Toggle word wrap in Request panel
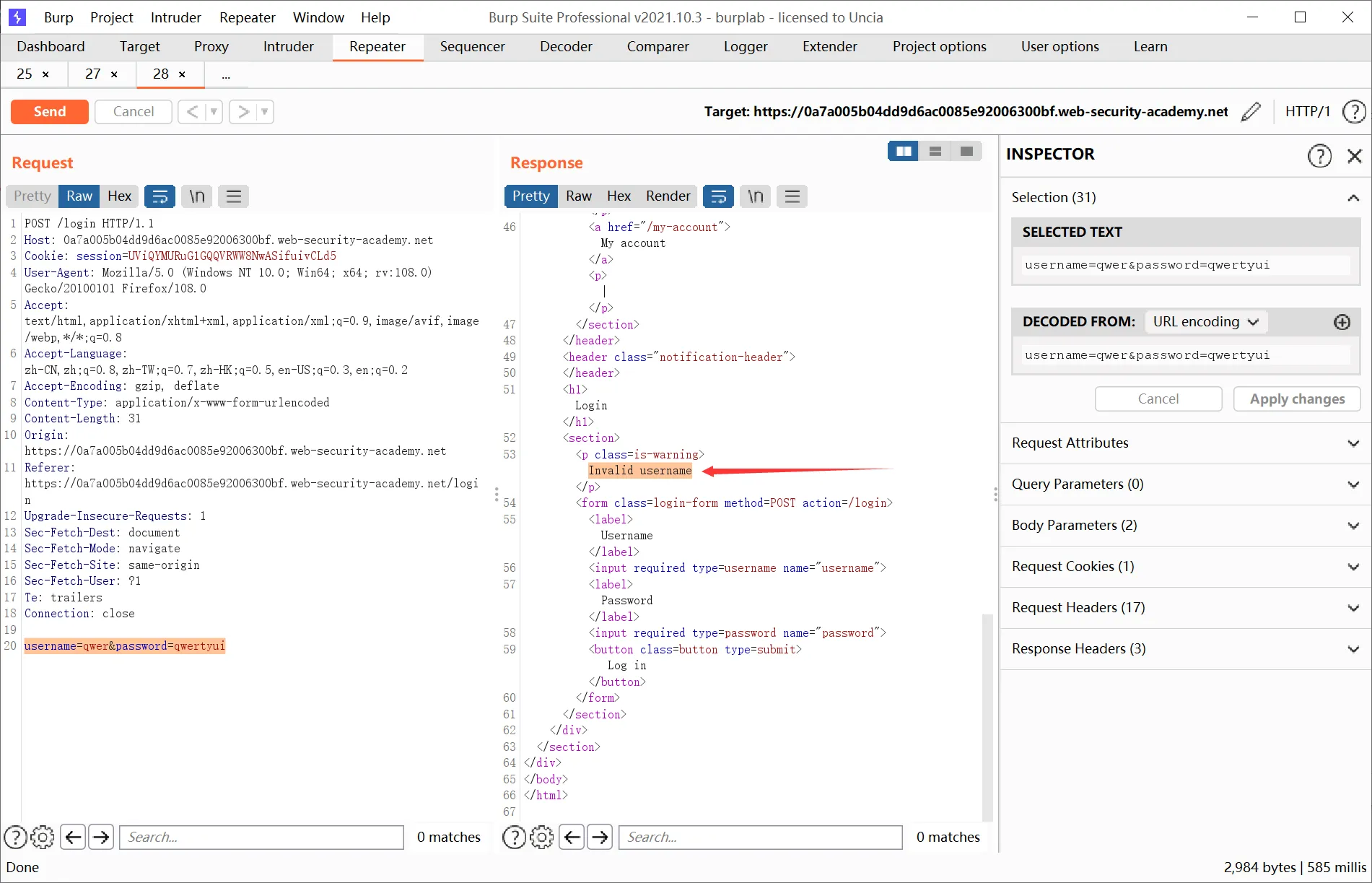 pos(160,196)
